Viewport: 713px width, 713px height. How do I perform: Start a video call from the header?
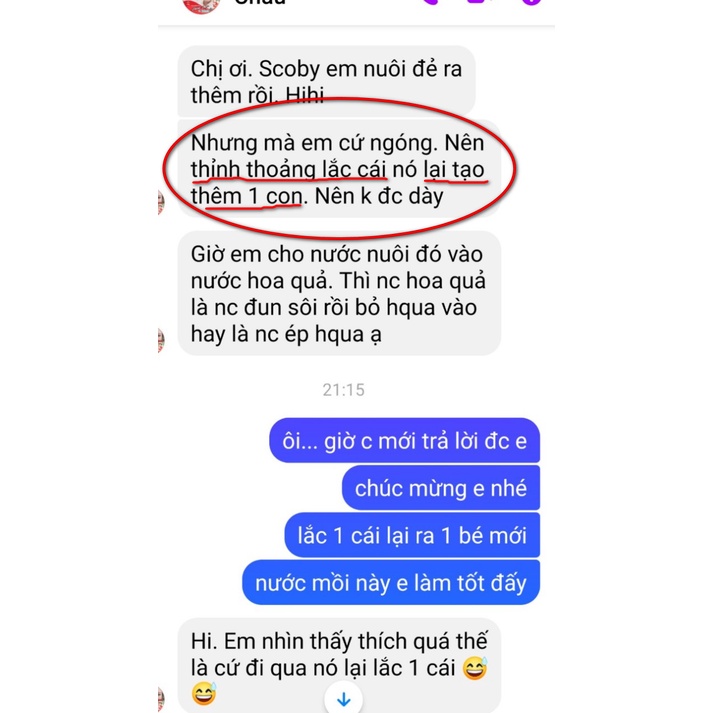click(x=477, y=2)
